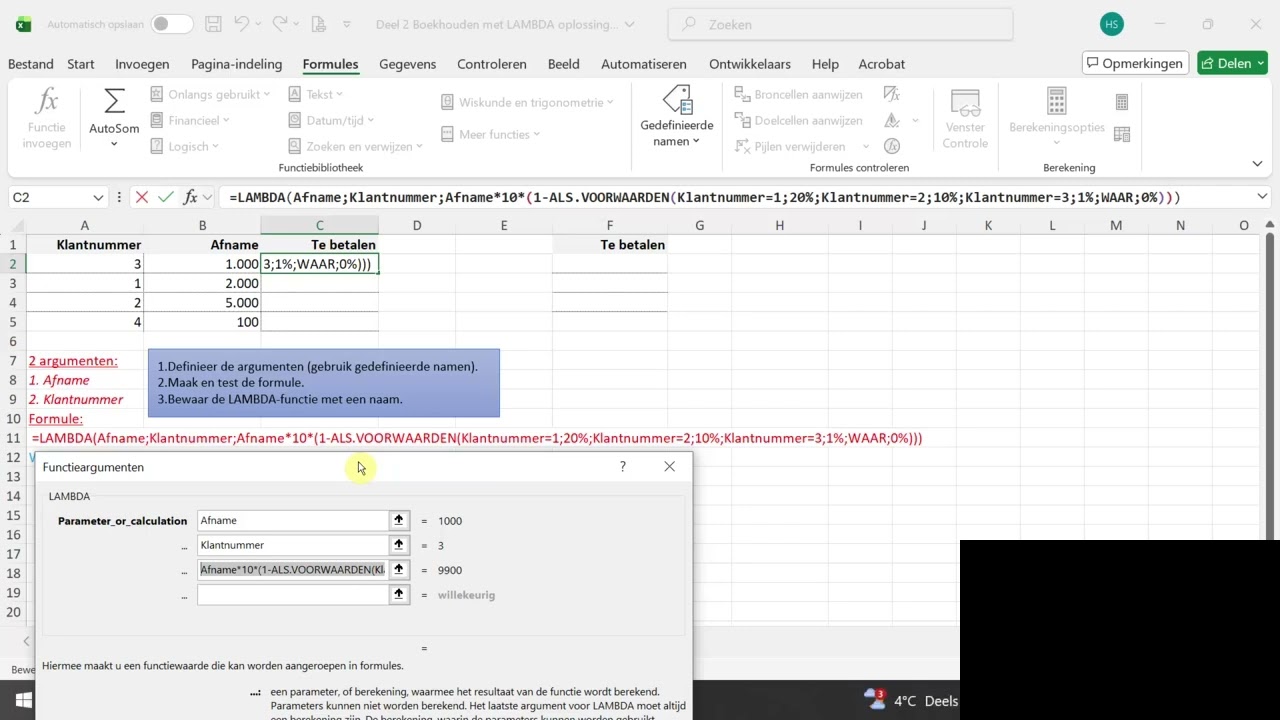1280x720 pixels.
Task: Open the Tekst functions dropdown
Action: (315, 94)
